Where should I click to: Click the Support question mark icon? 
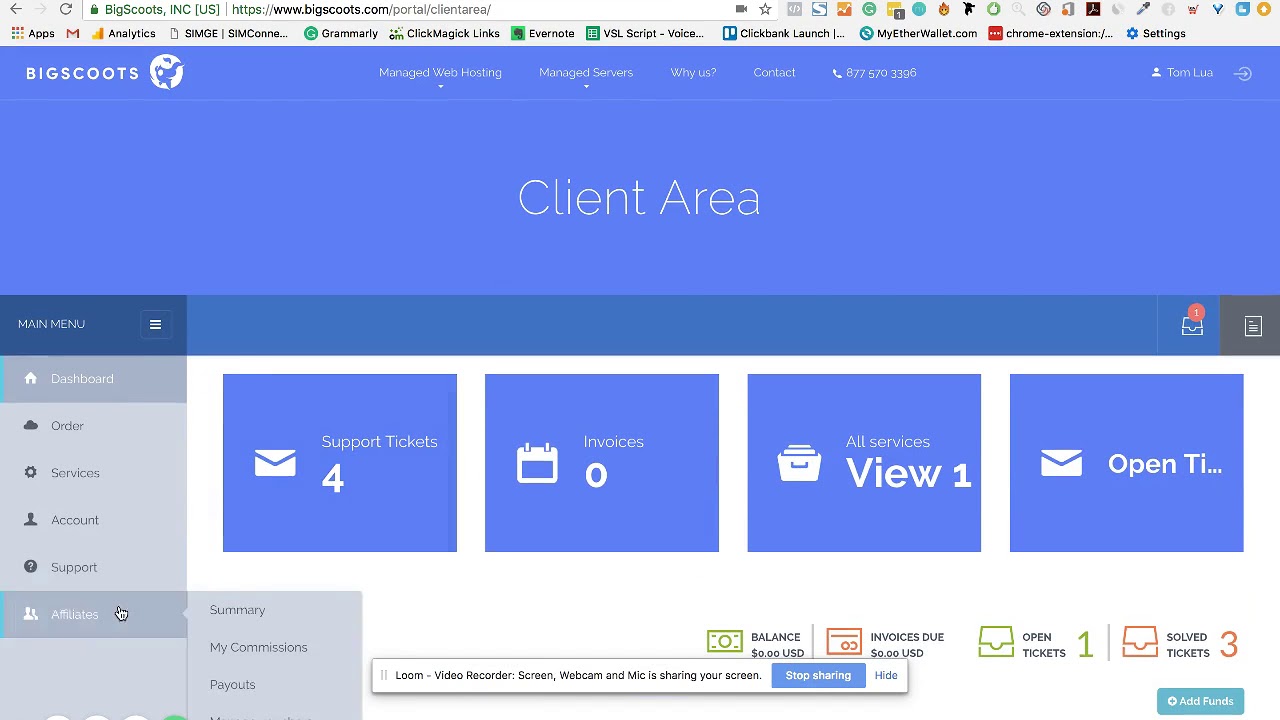coord(30,566)
